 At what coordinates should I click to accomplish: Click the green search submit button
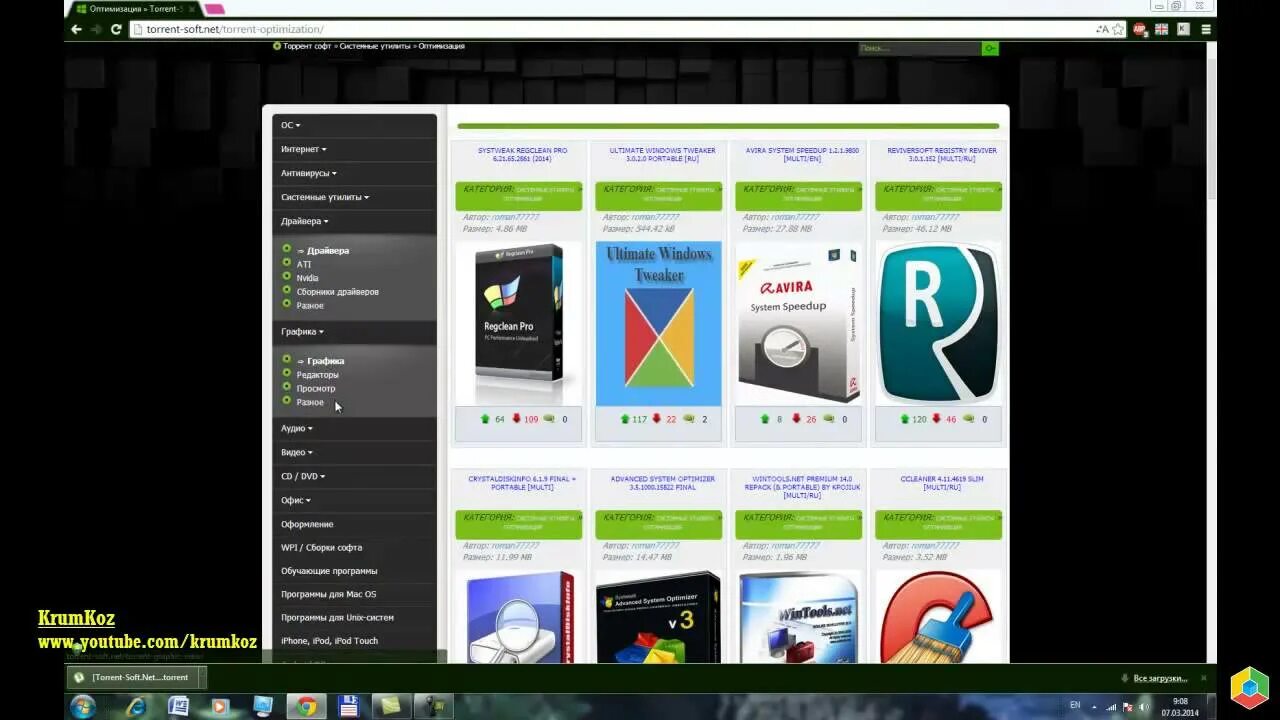point(990,48)
